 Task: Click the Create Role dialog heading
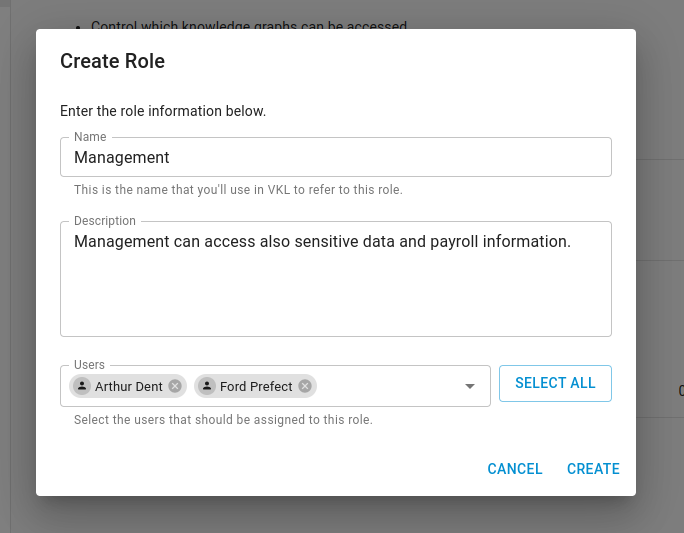(x=113, y=61)
